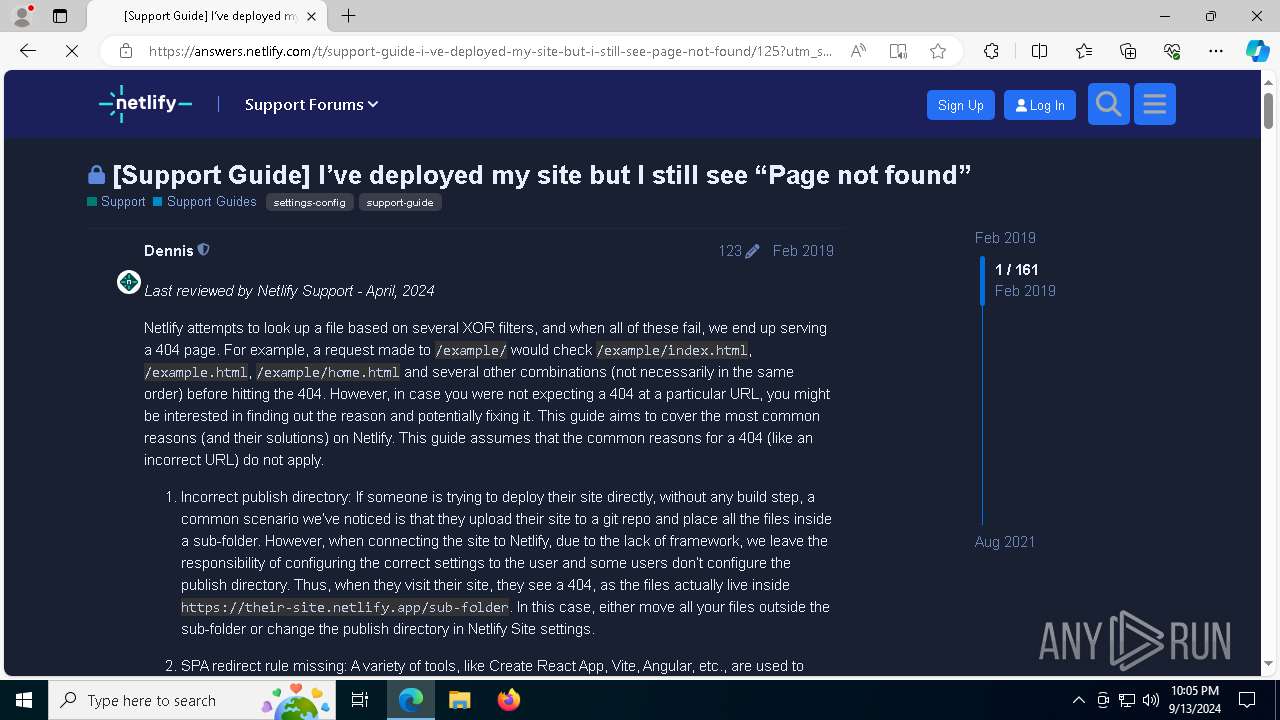1280x720 pixels.
Task: Open the hamburger menu on Netlify forum
Action: point(1155,104)
